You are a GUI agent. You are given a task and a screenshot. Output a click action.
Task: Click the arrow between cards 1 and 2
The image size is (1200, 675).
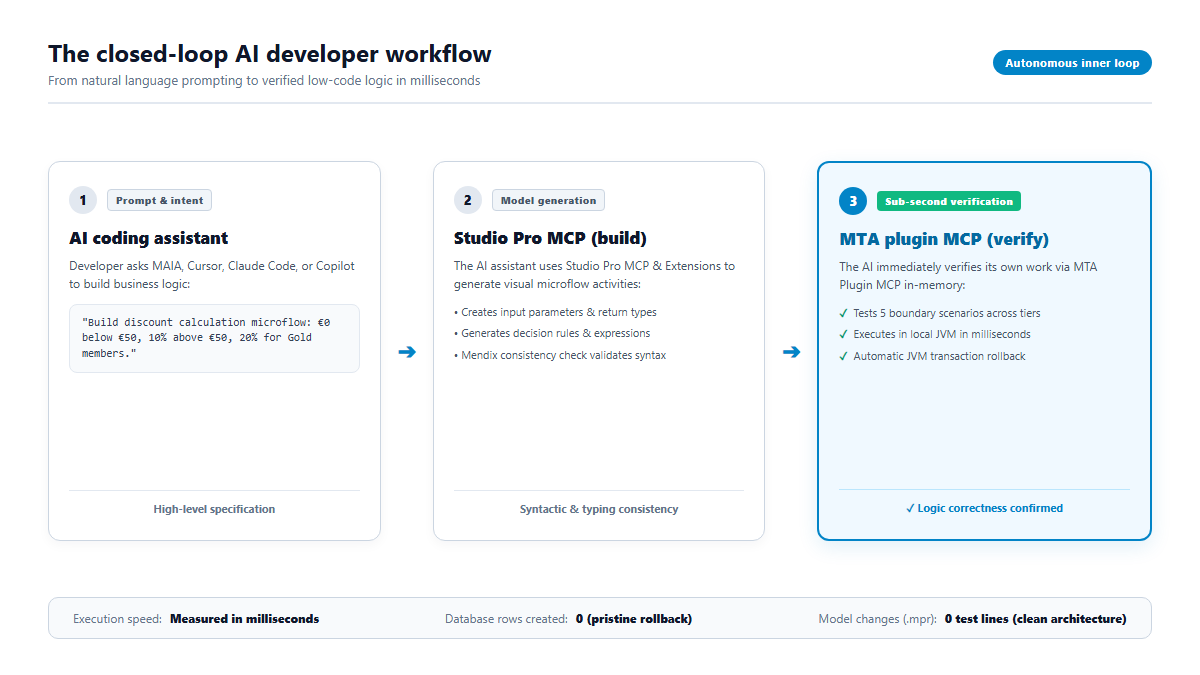[x=407, y=352]
